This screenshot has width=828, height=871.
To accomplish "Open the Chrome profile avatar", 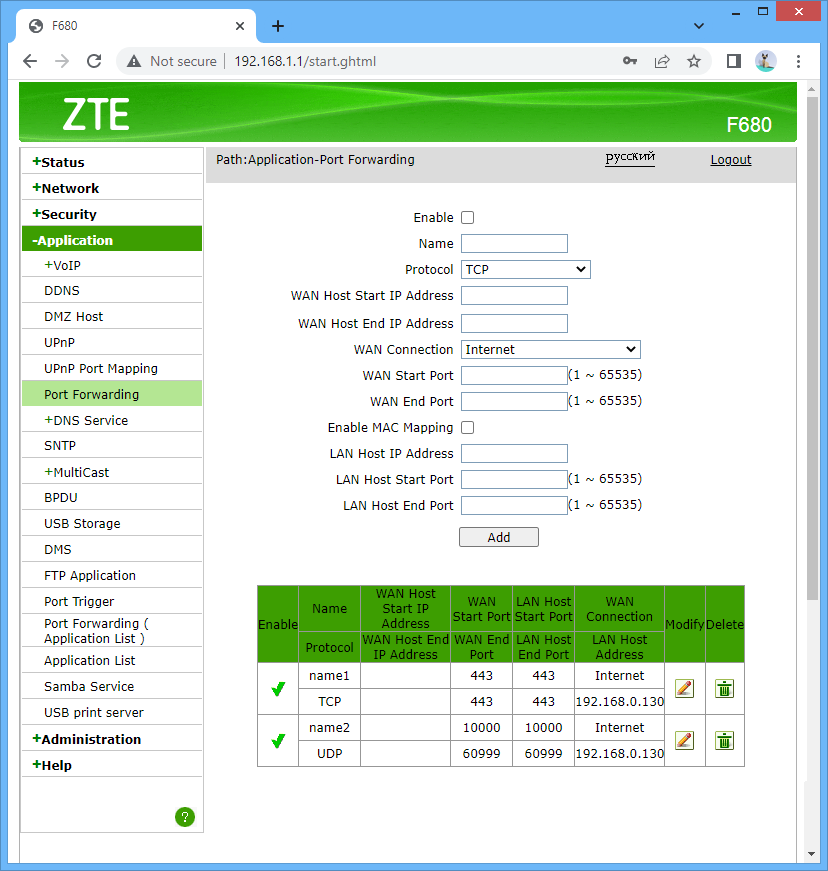I will [765, 61].
